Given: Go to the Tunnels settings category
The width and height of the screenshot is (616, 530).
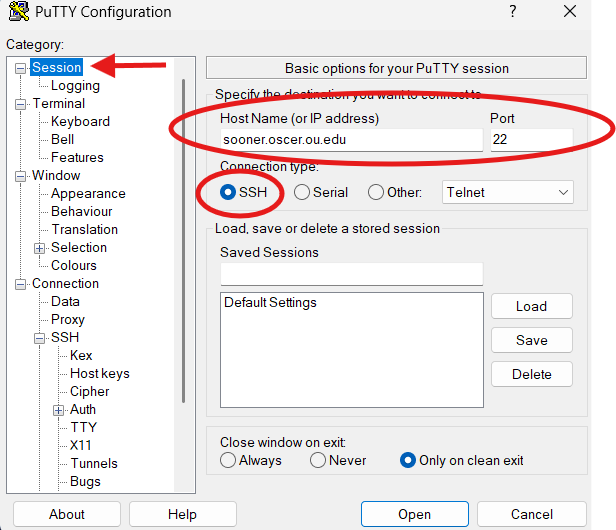Looking at the screenshot, I should coord(94,463).
